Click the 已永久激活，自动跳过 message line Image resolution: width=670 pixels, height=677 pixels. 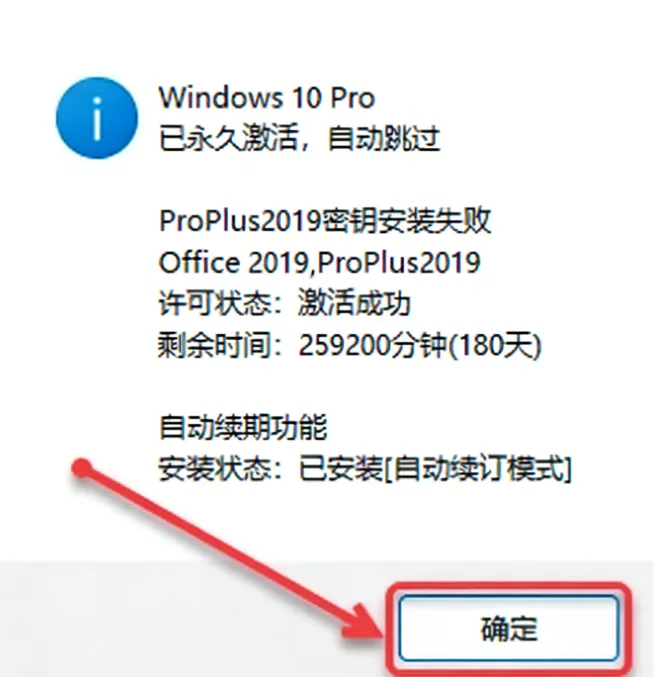click(x=299, y=139)
